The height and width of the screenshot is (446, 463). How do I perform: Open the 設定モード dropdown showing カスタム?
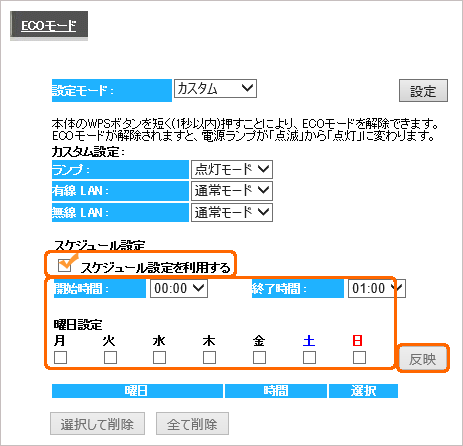point(215,89)
